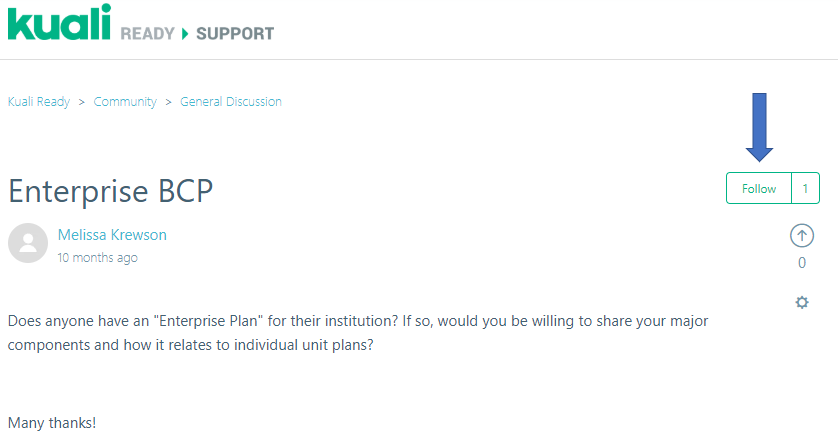Click the vote count showing 0

(x=802, y=263)
